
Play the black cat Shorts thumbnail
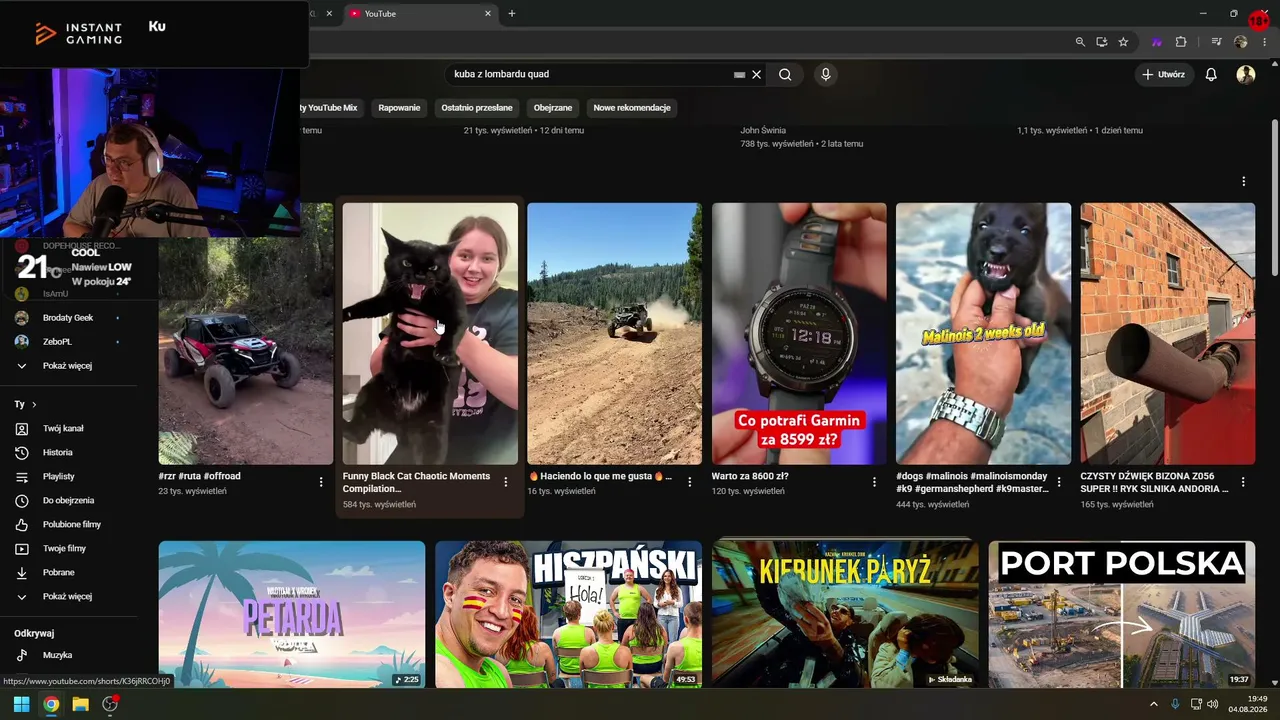[x=430, y=334]
